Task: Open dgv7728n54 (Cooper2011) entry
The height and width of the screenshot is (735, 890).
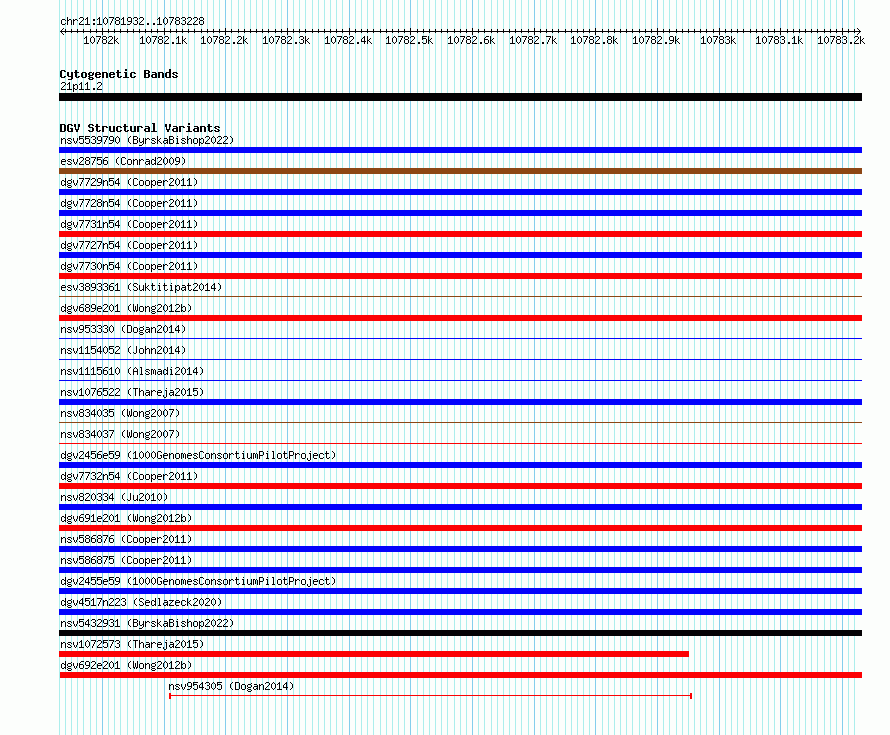Action: (129, 203)
